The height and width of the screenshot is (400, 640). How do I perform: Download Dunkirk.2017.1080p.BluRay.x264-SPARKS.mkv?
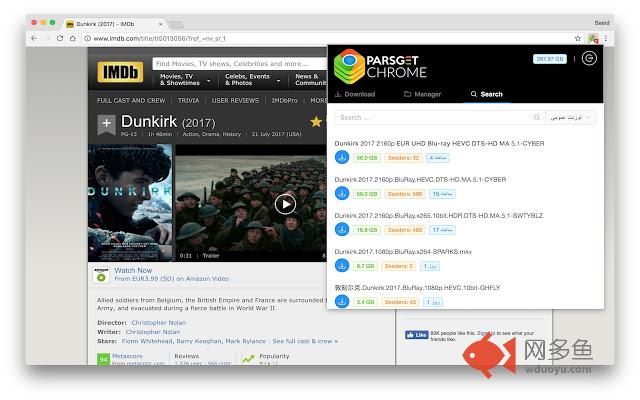(342, 265)
